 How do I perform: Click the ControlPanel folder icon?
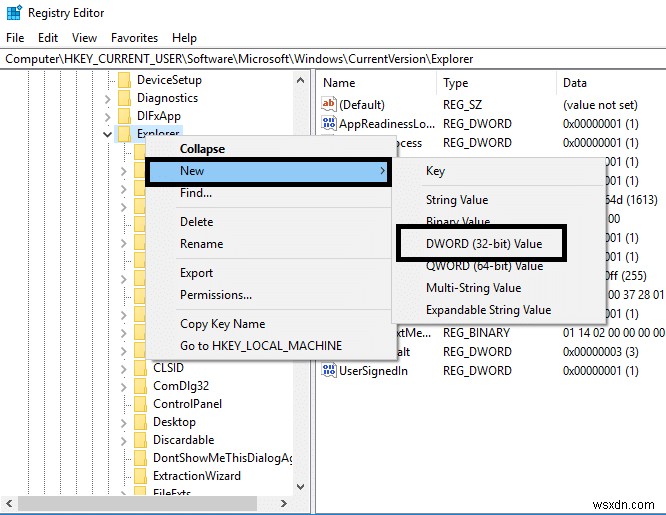[x=141, y=404]
